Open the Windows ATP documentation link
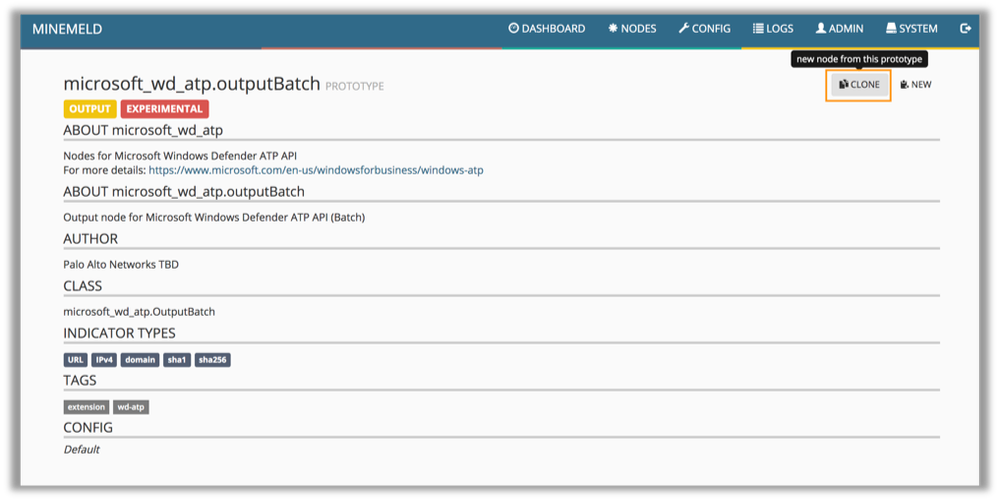The image size is (999, 500). click(315, 170)
